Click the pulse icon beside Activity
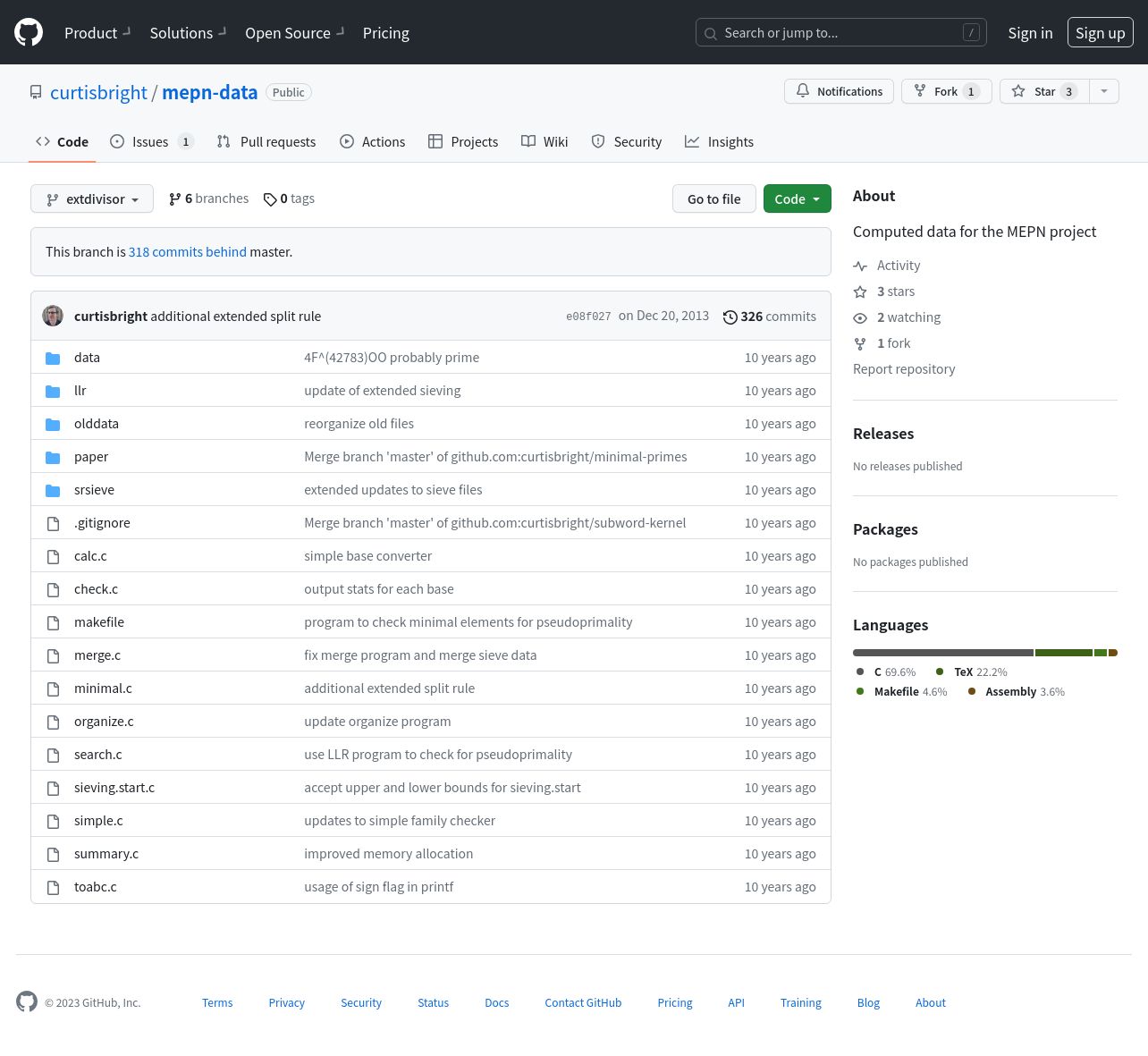This screenshot has width=1148, height=1056. pyautogui.click(x=860, y=266)
